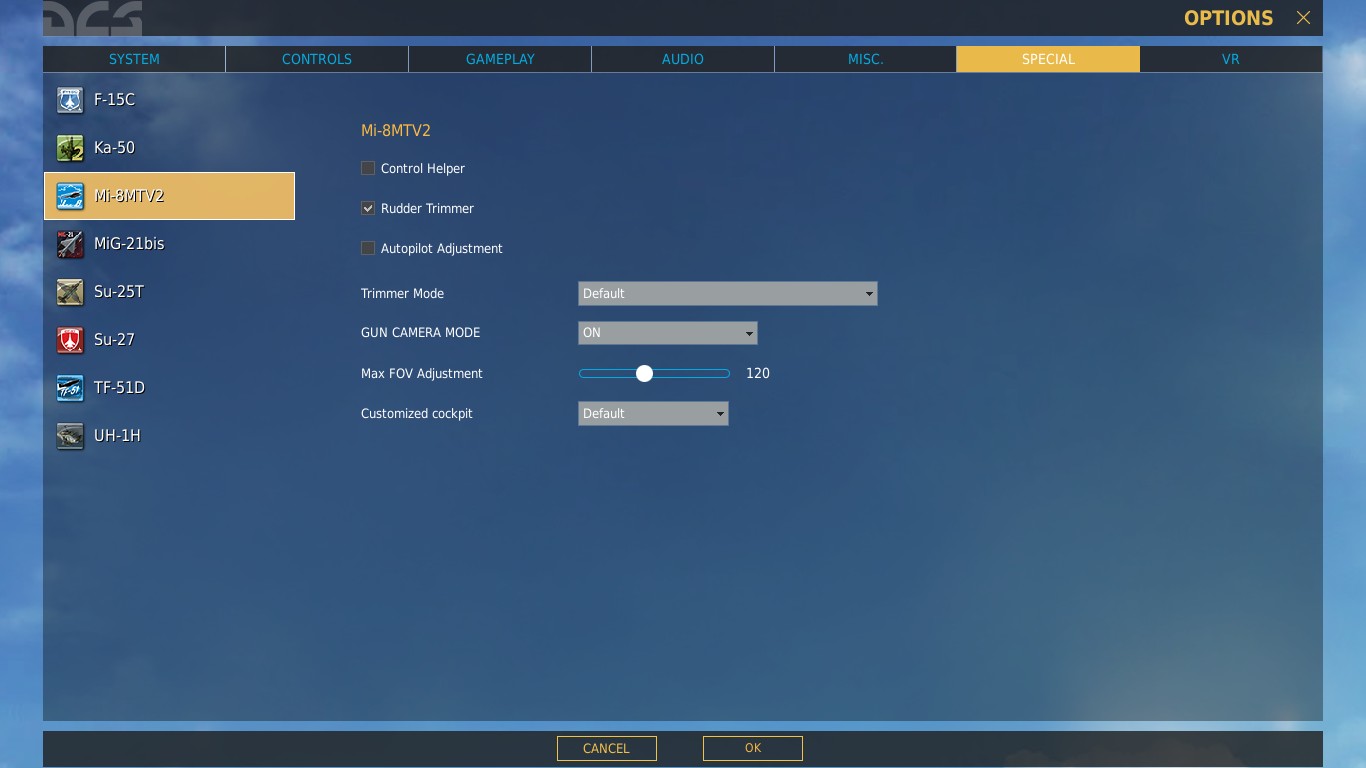
Task: Click the MiG-21bis module icon
Action: pos(70,244)
